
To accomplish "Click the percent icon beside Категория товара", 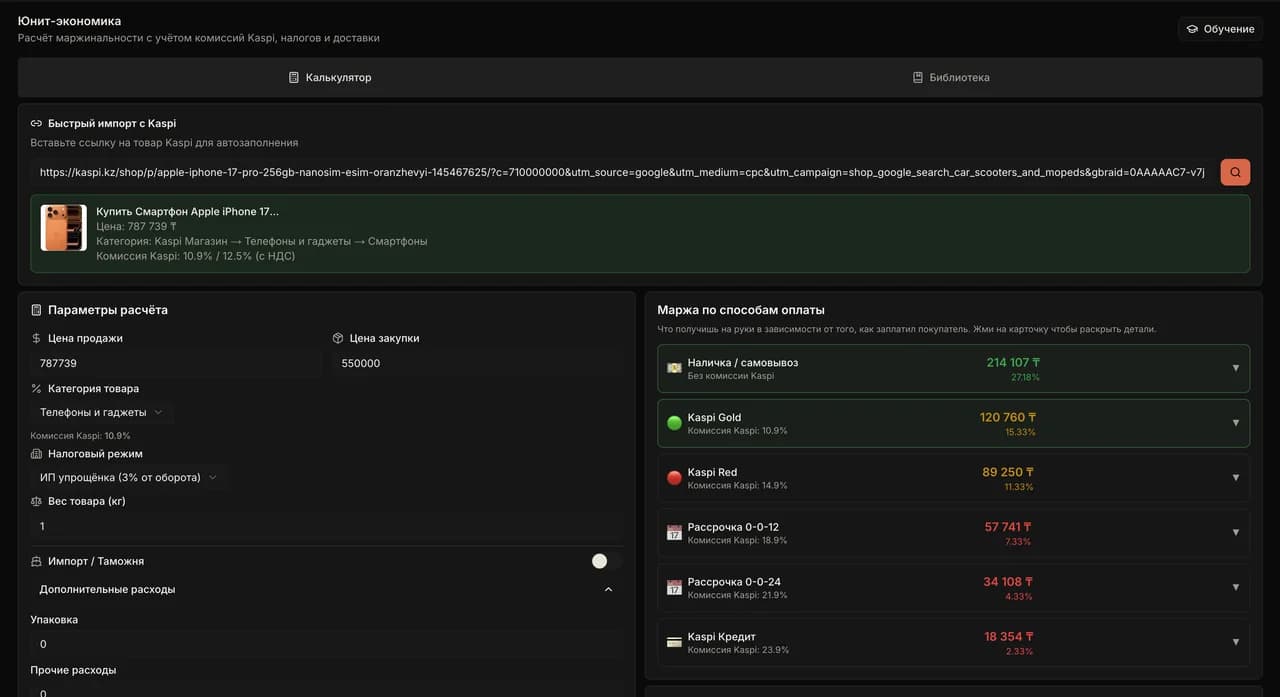I will coord(36,388).
